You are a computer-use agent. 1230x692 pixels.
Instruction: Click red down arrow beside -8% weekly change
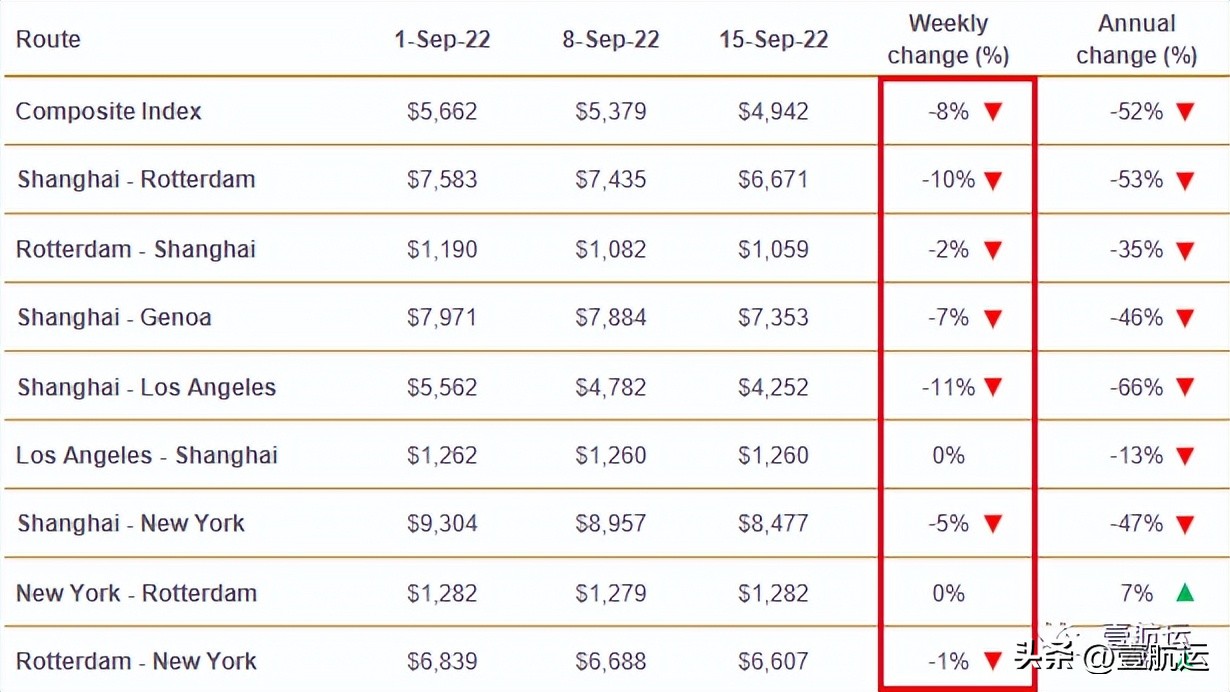pos(992,112)
